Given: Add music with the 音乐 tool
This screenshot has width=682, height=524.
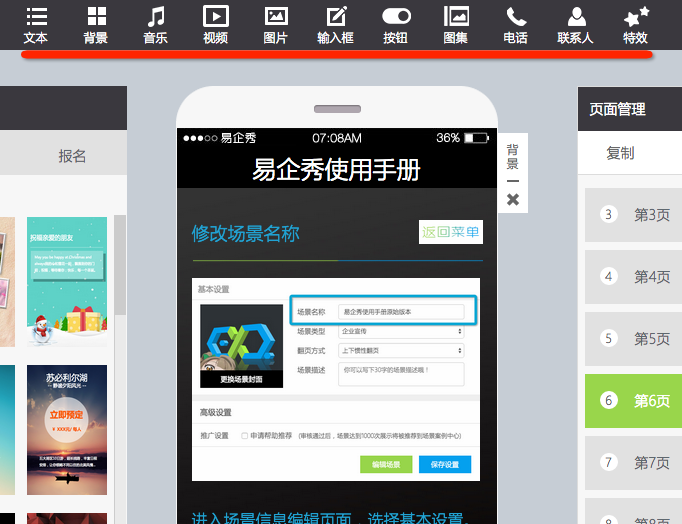Looking at the screenshot, I should click(x=156, y=25).
